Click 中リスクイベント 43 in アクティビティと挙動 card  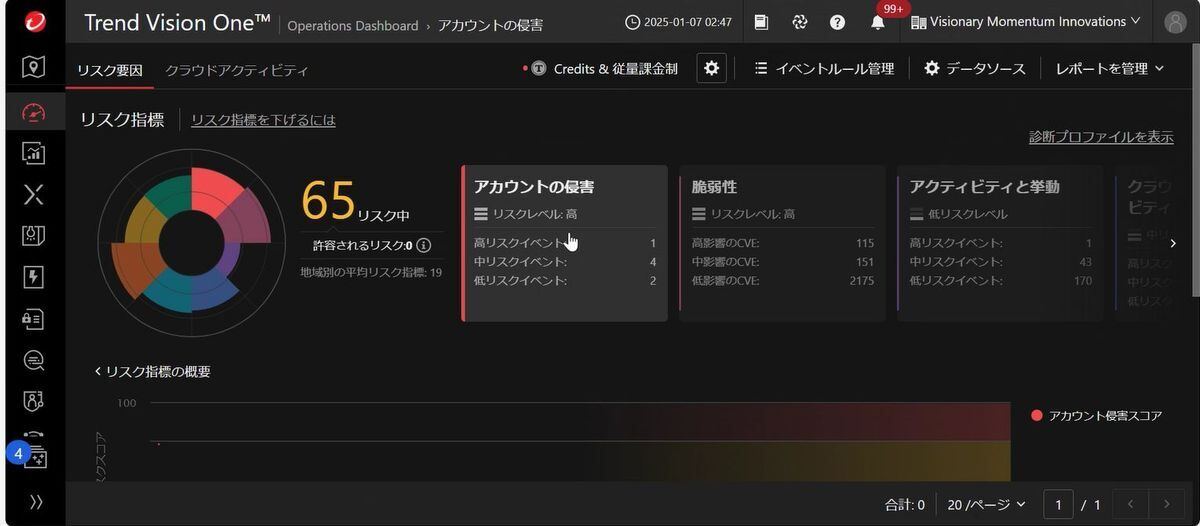pos(1000,262)
